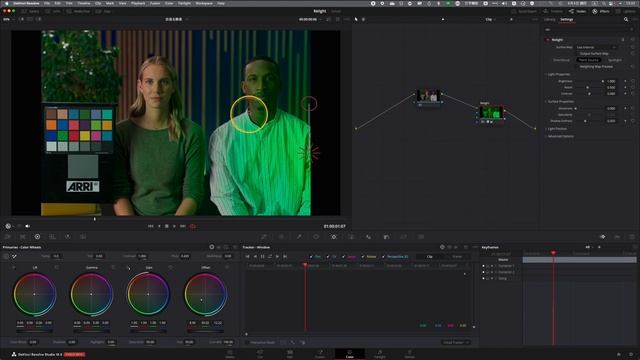Click the effects search magnifier icon

pos(626,19)
